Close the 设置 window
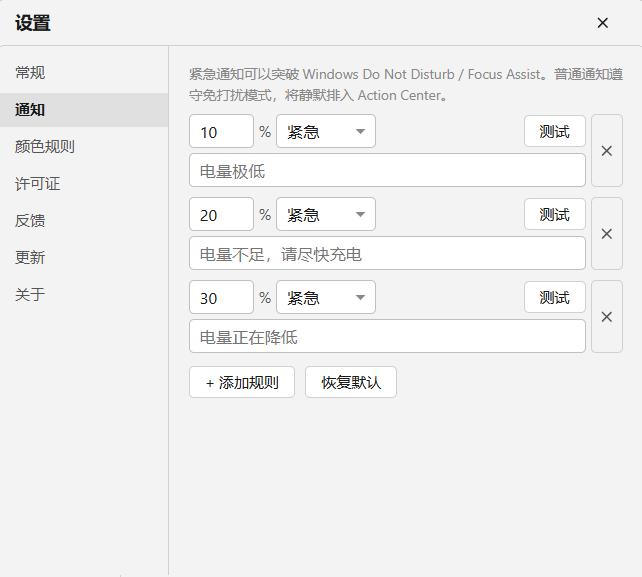This screenshot has height=577, width=642. tap(603, 23)
